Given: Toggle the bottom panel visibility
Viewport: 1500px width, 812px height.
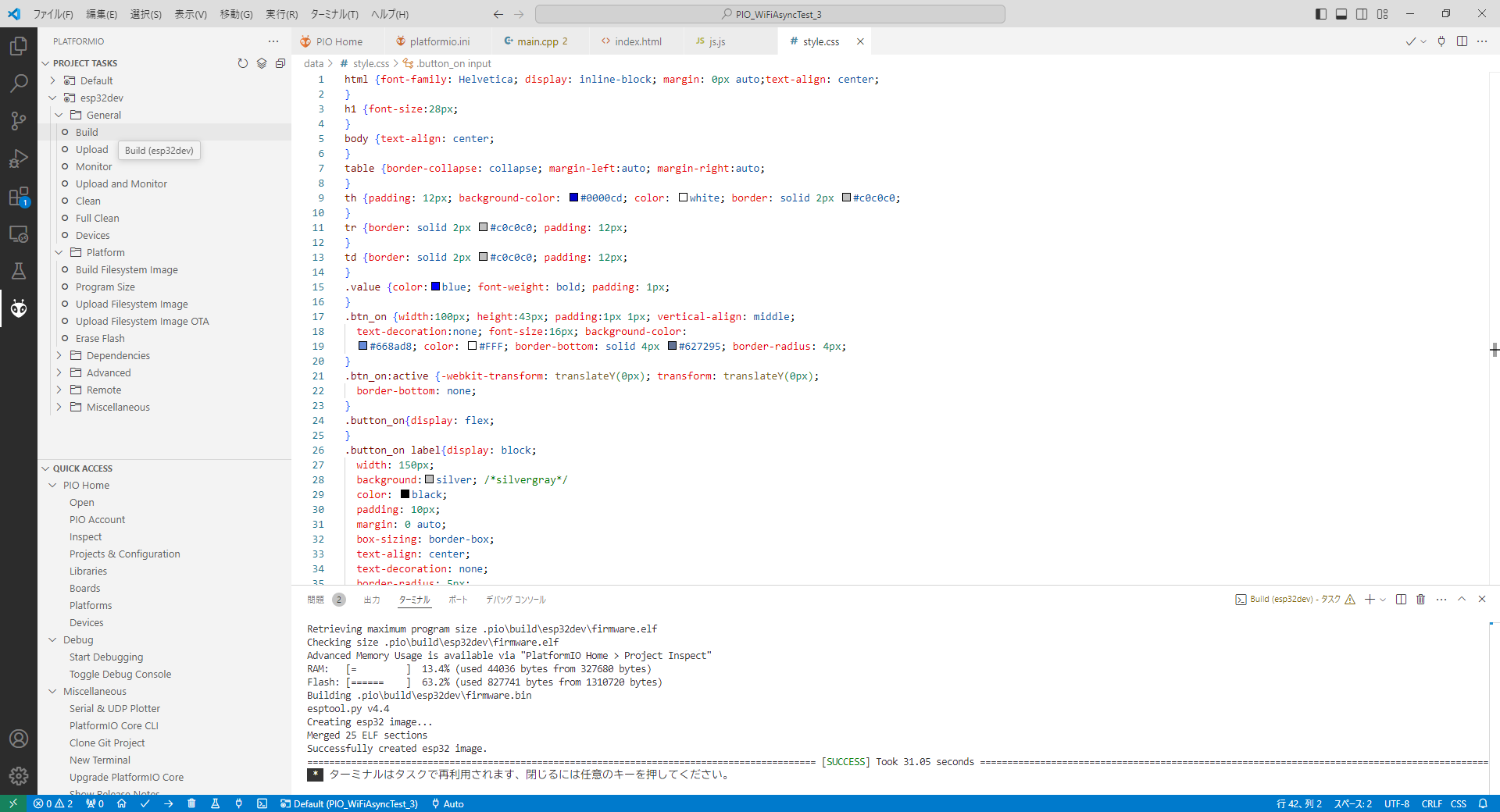Looking at the screenshot, I should click(x=1341, y=14).
